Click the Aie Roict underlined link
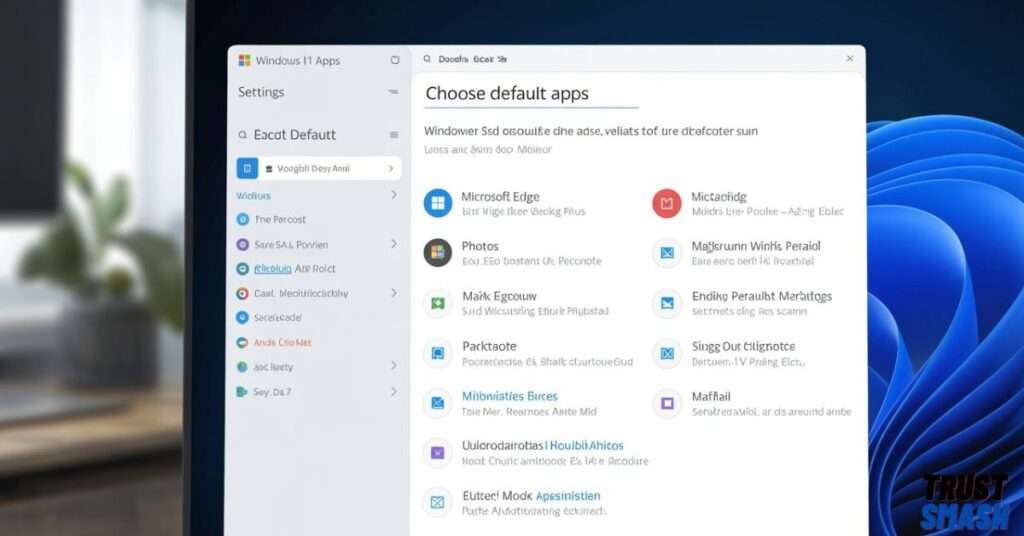The width and height of the screenshot is (1024, 536). [272, 268]
